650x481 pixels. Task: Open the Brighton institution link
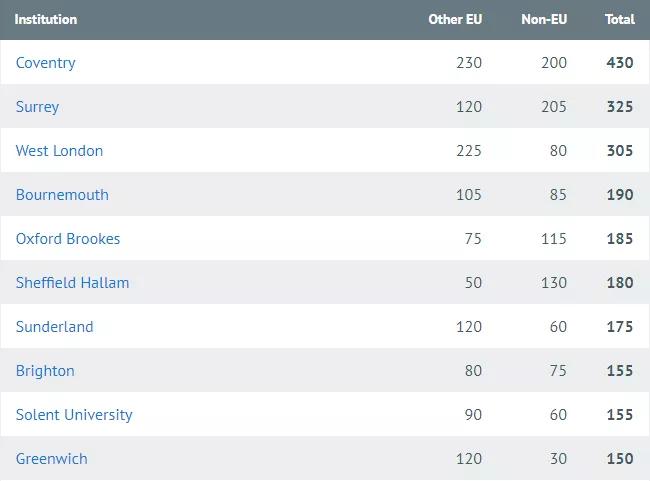click(45, 371)
